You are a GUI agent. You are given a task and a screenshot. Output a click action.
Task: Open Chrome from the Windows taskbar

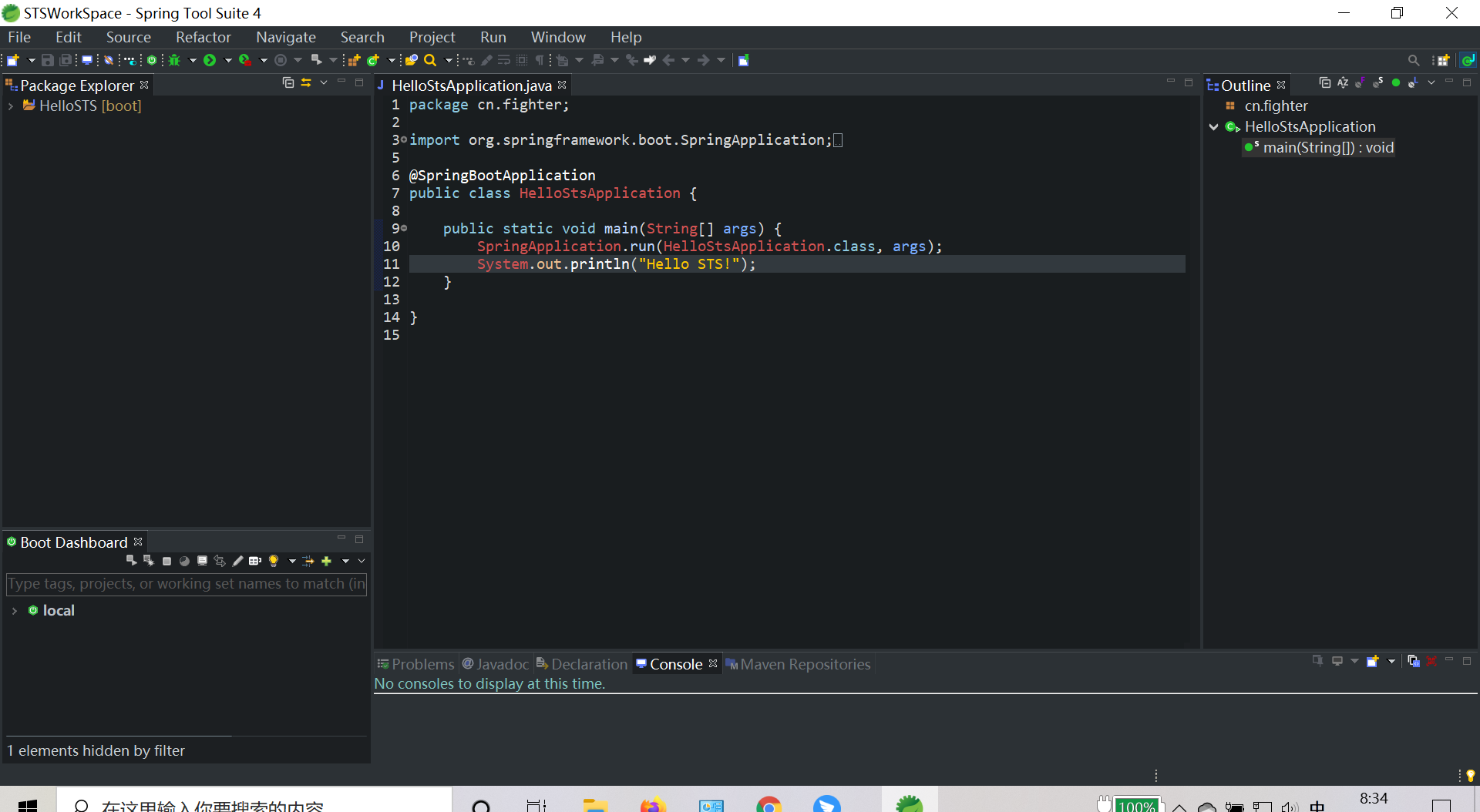(769, 804)
